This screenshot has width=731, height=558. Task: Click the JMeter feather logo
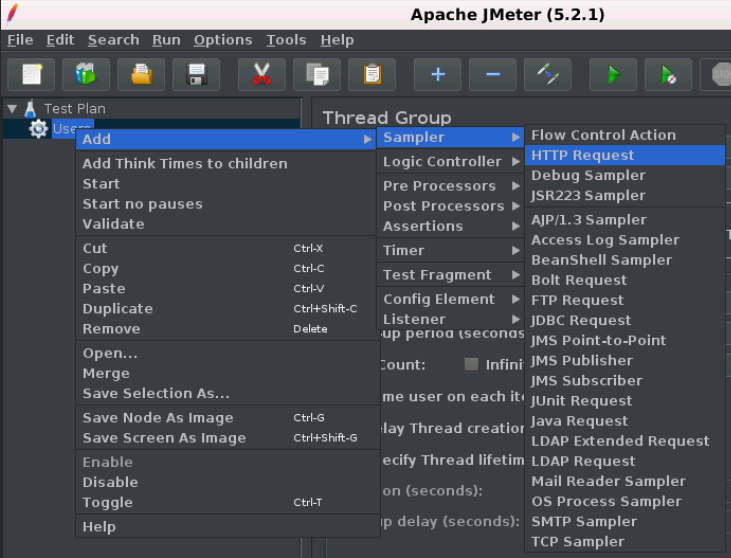pyautogui.click(x=13, y=14)
